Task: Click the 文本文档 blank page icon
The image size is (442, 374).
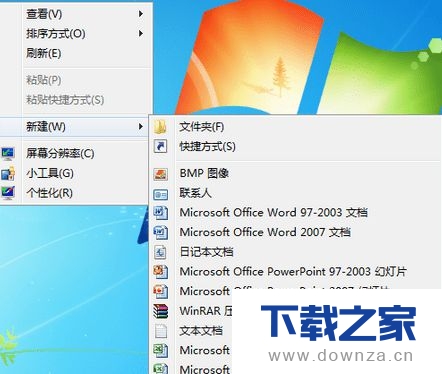Action: pyautogui.click(x=160, y=331)
